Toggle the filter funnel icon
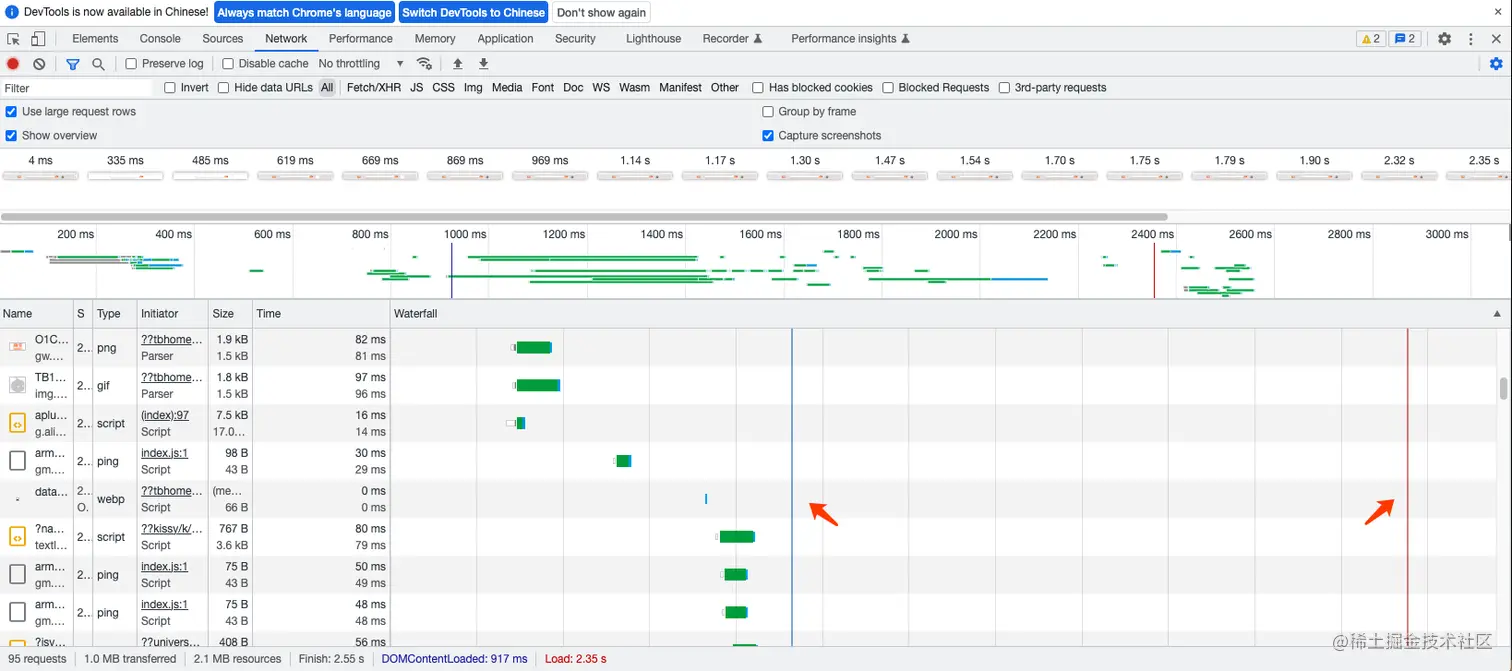Screen dimensions: 1512x671 (73, 64)
